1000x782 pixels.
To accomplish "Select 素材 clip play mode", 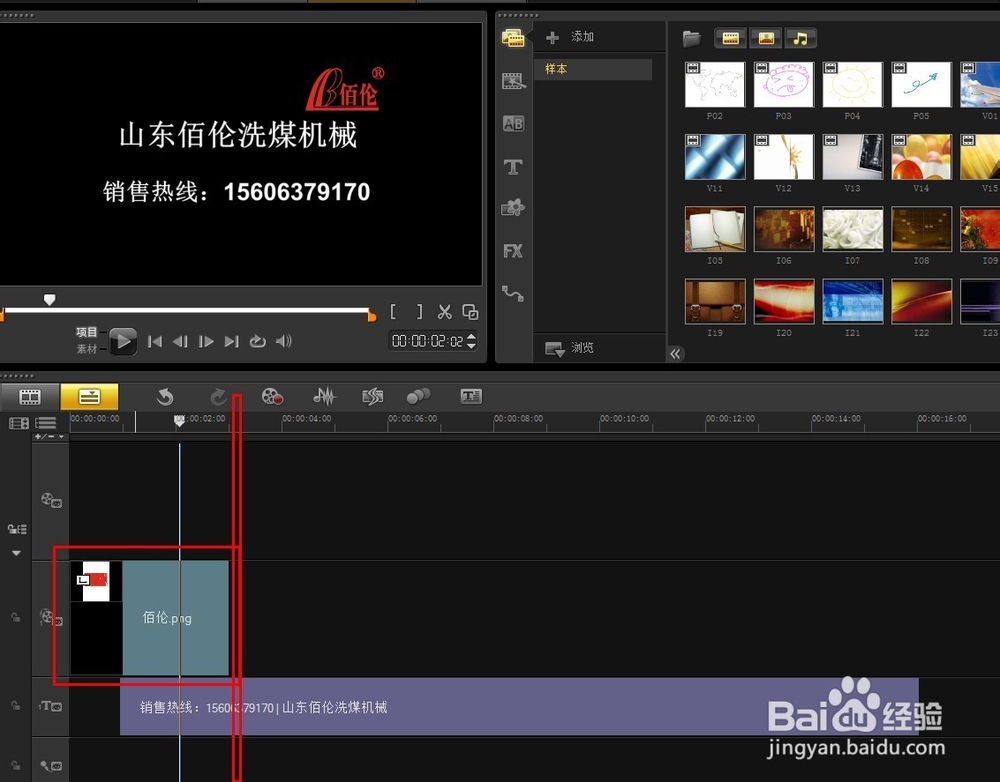I will click(x=87, y=349).
